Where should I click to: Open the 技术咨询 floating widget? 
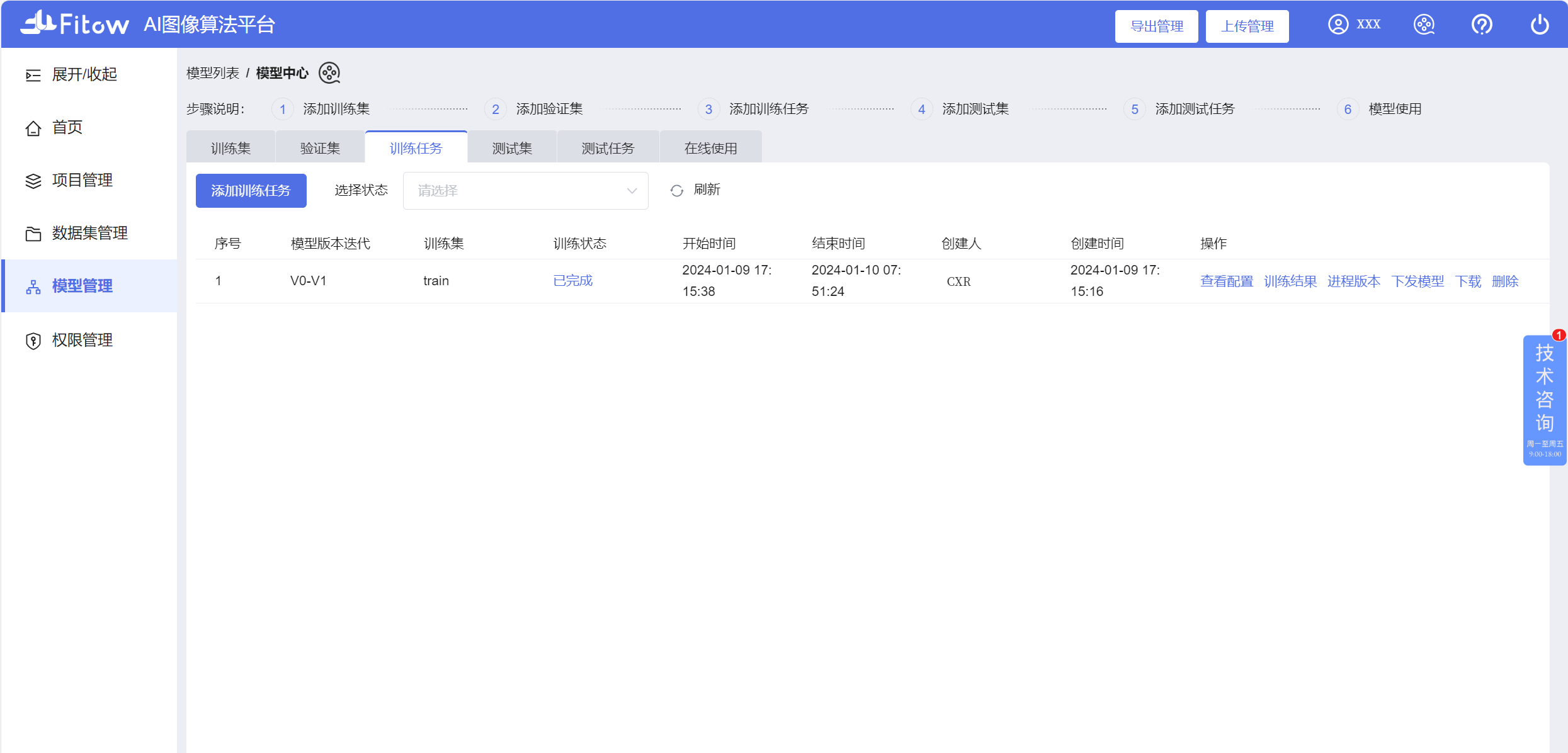[1545, 400]
